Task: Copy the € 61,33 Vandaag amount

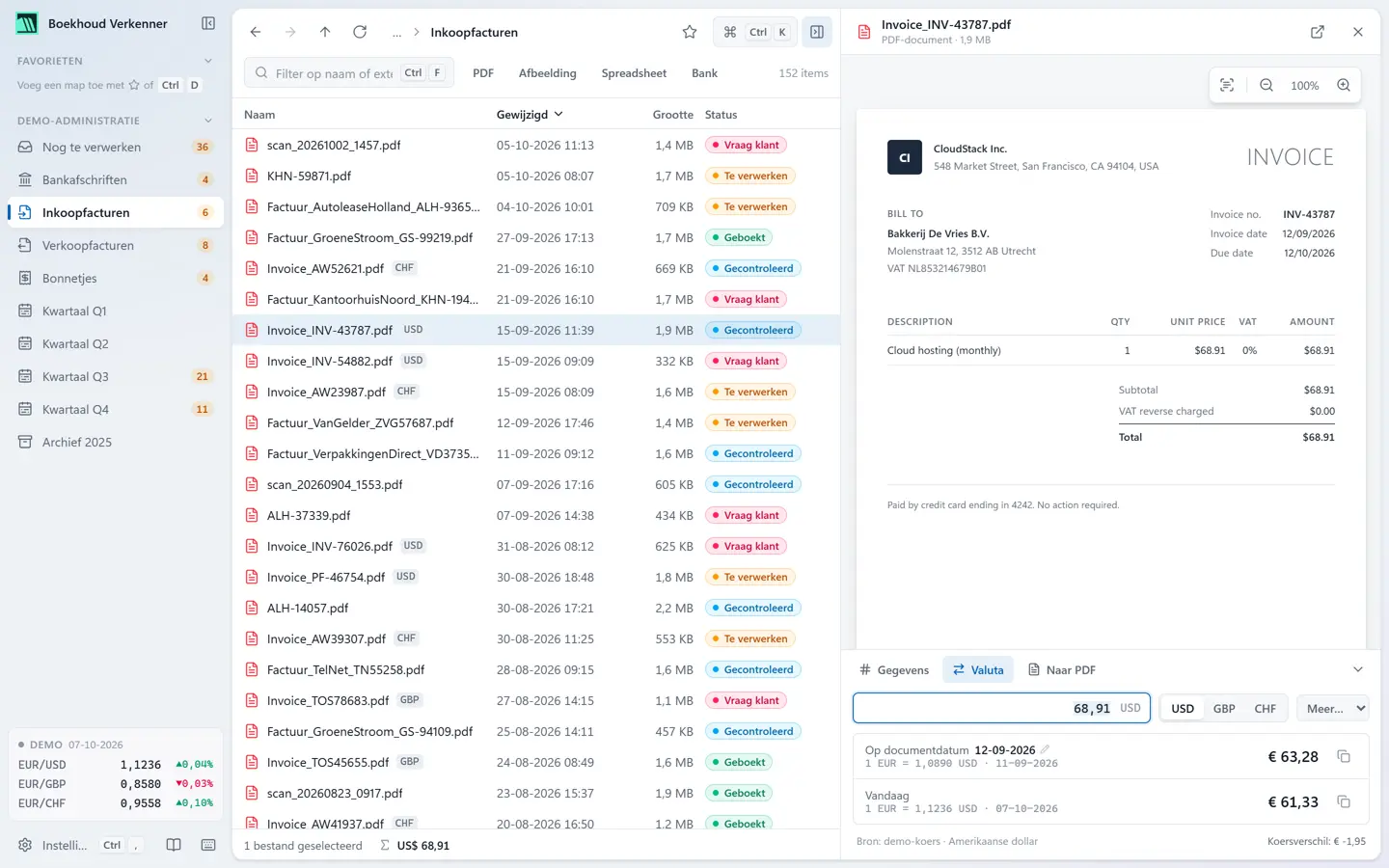Action: pos(1344,801)
